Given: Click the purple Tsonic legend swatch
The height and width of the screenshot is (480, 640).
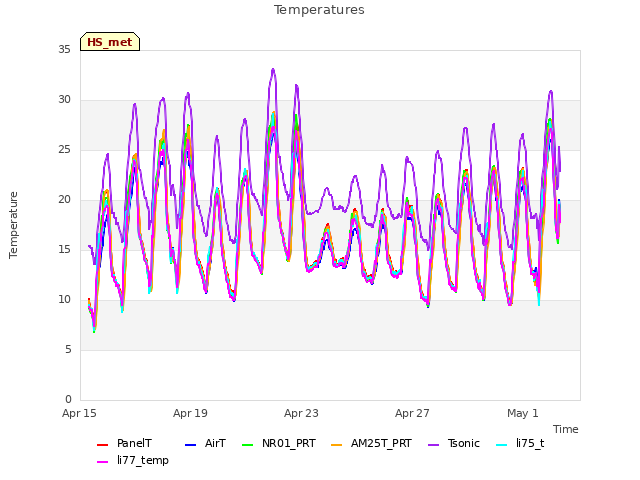Looking at the screenshot, I should coord(433,444).
